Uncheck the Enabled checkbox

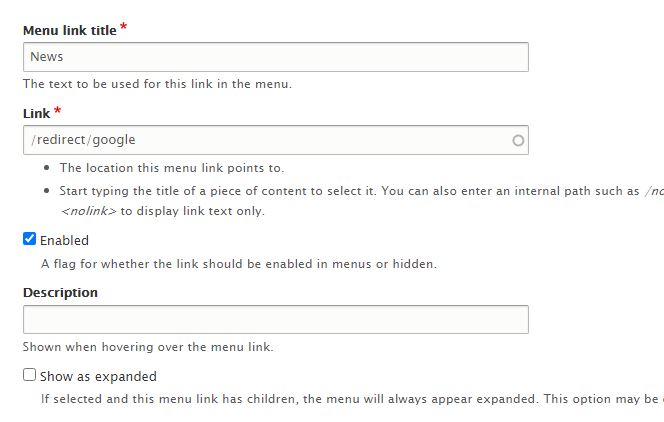click(30, 239)
